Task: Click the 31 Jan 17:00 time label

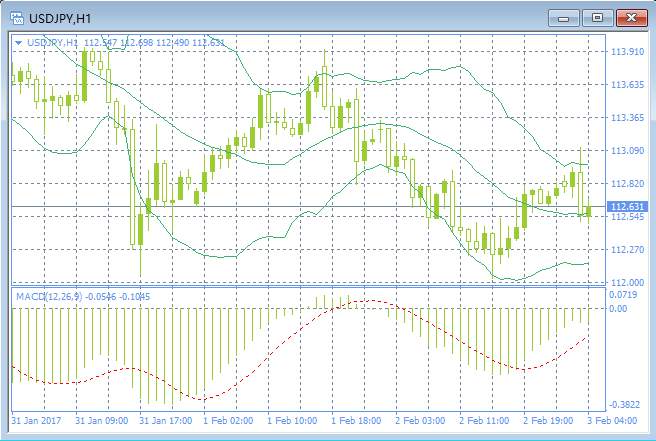Action: [166, 420]
